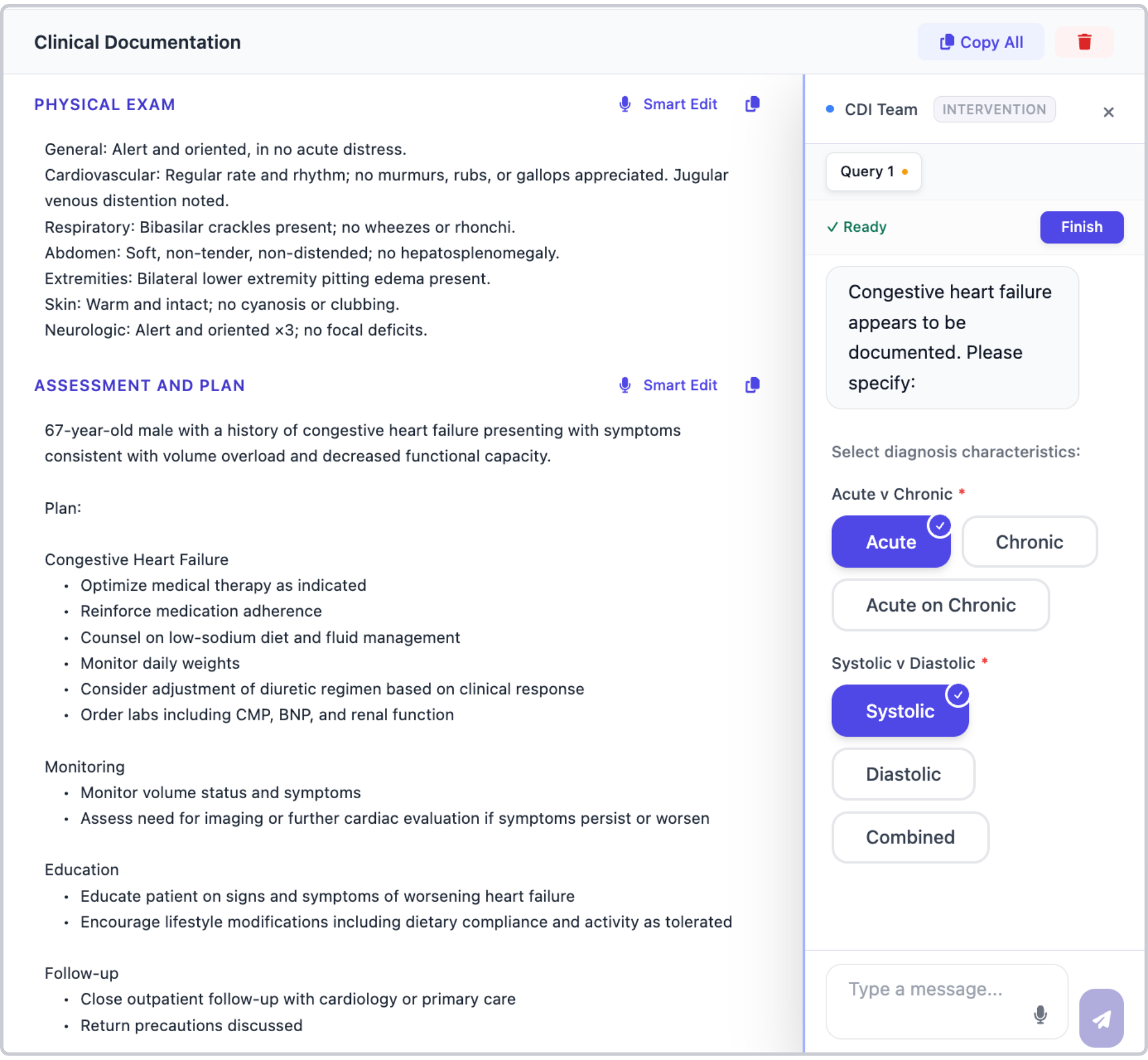Select the Diastolic option
Screen dimensions: 1148x1060
(903, 775)
